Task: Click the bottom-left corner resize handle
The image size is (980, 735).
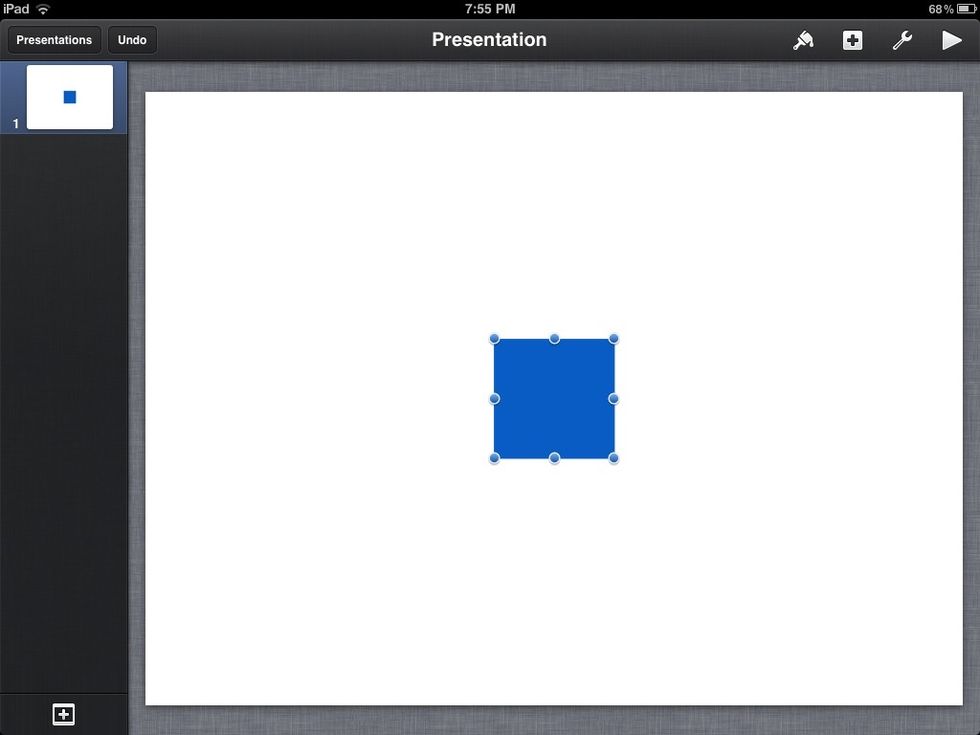Action: [x=494, y=458]
